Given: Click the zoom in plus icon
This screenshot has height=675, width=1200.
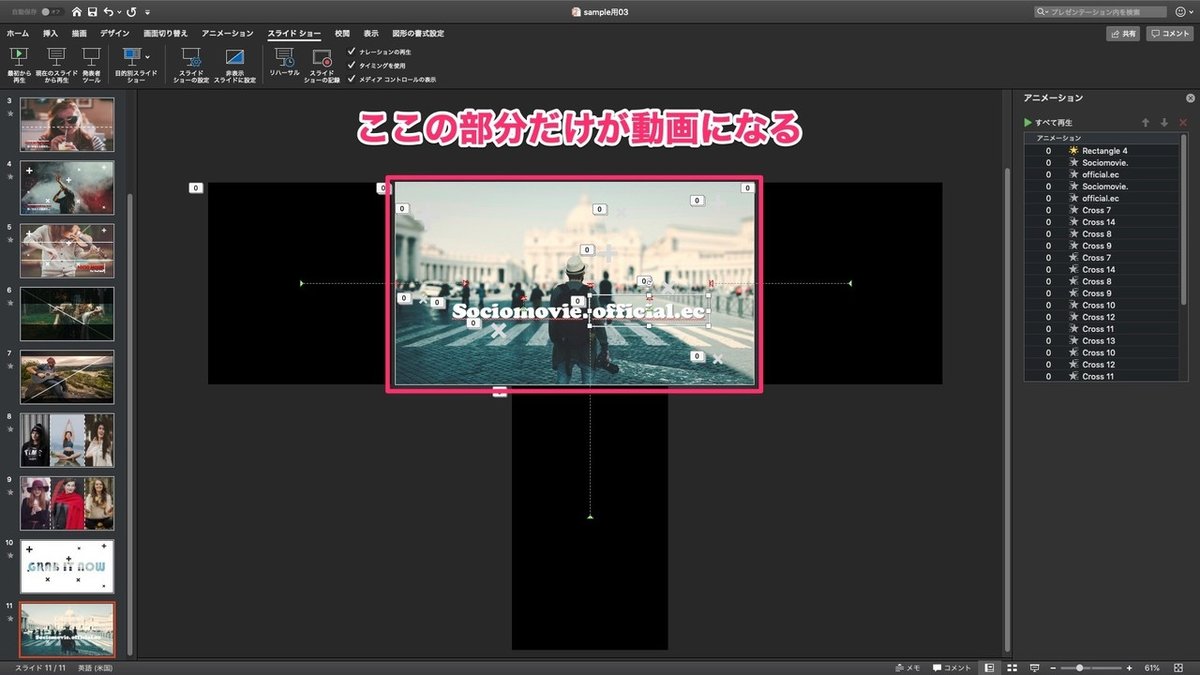Looking at the screenshot, I should (x=1129, y=667).
